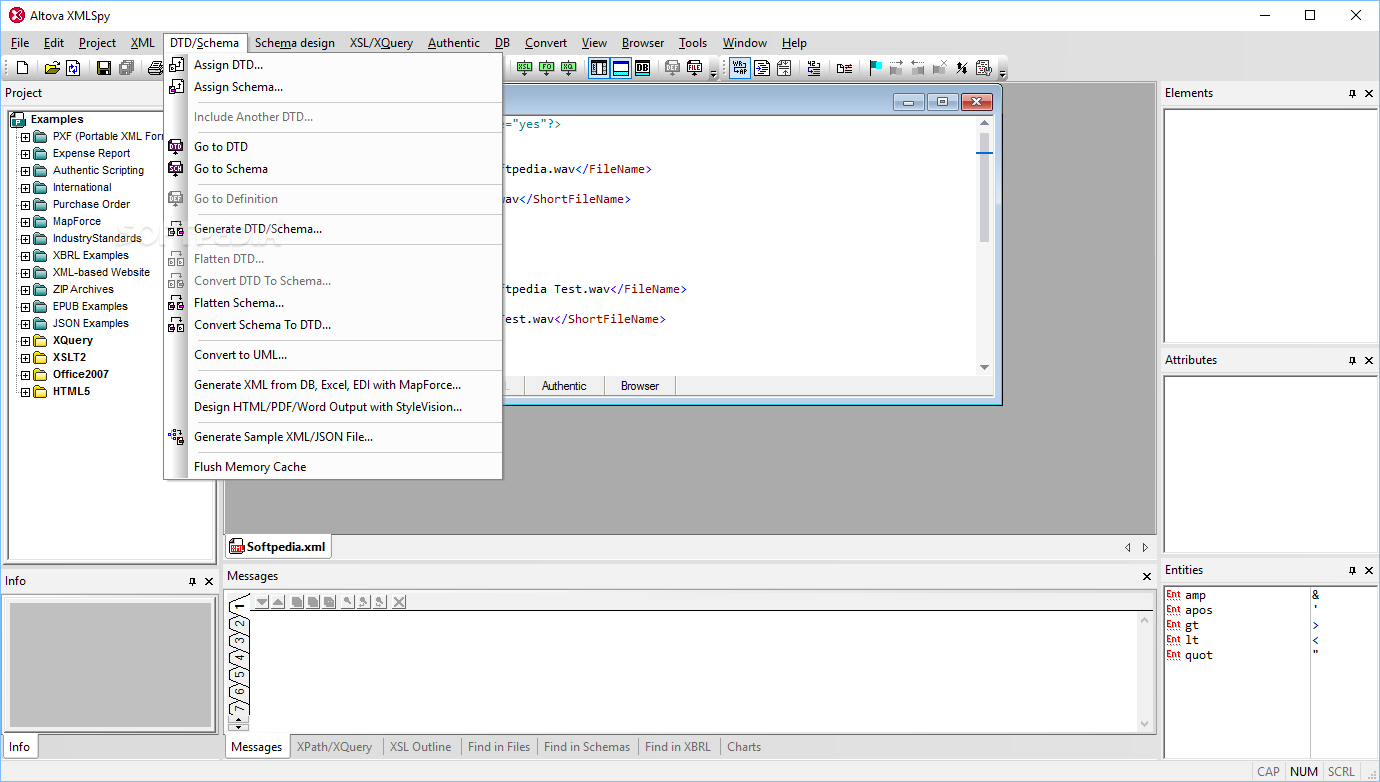Image resolution: width=1380 pixels, height=782 pixels.
Task: Switch to the Authentic view tab
Action: [x=564, y=386]
